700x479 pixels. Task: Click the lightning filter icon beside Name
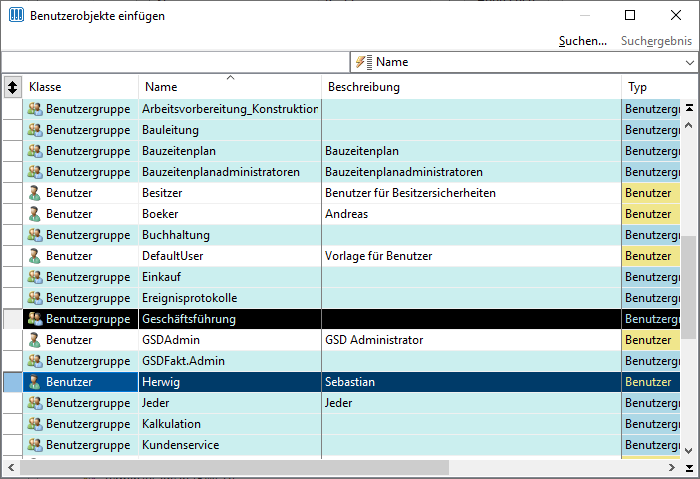(x=364, y=62)
